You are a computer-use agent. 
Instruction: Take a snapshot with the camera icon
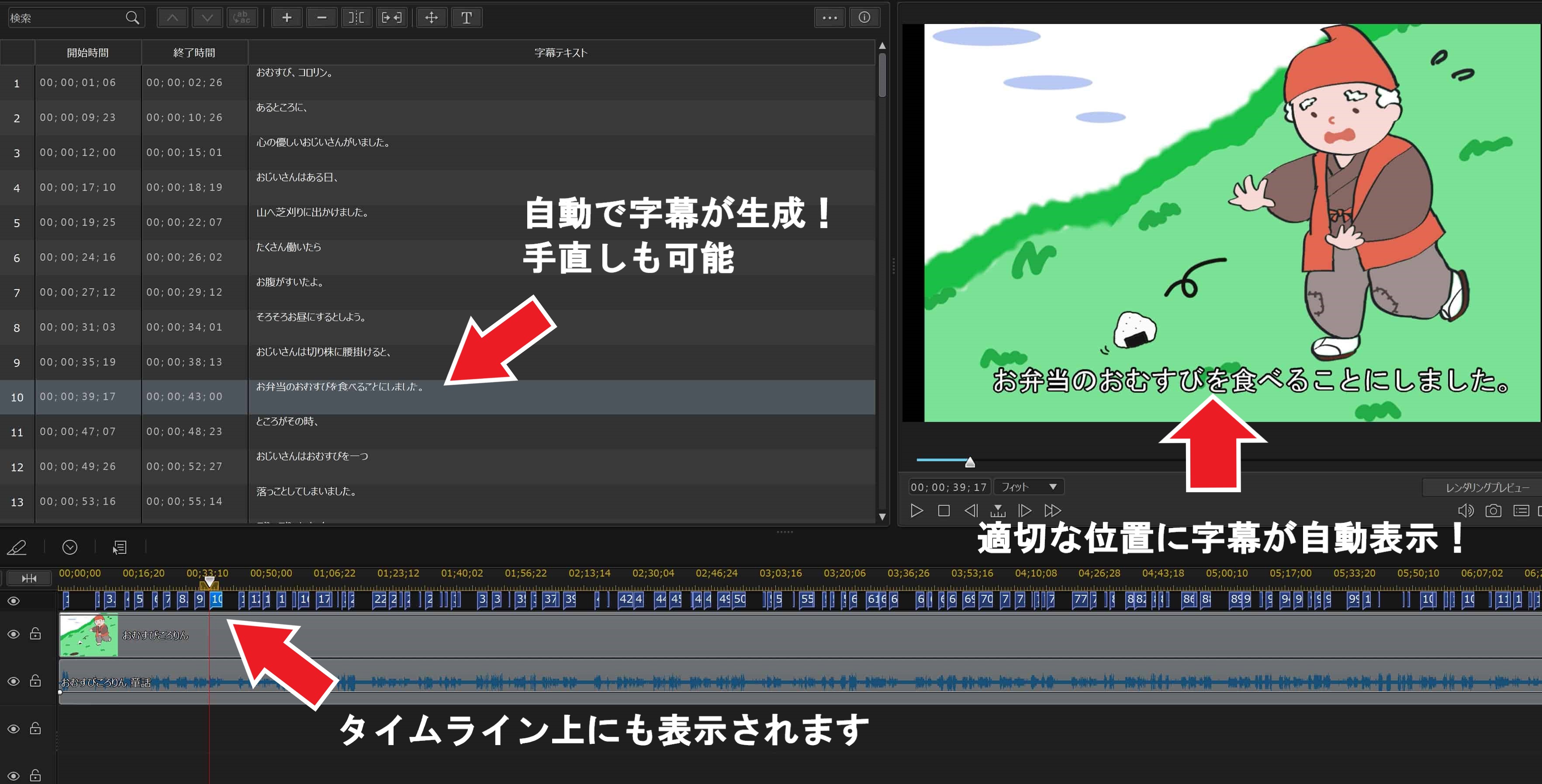(1493, 511)
